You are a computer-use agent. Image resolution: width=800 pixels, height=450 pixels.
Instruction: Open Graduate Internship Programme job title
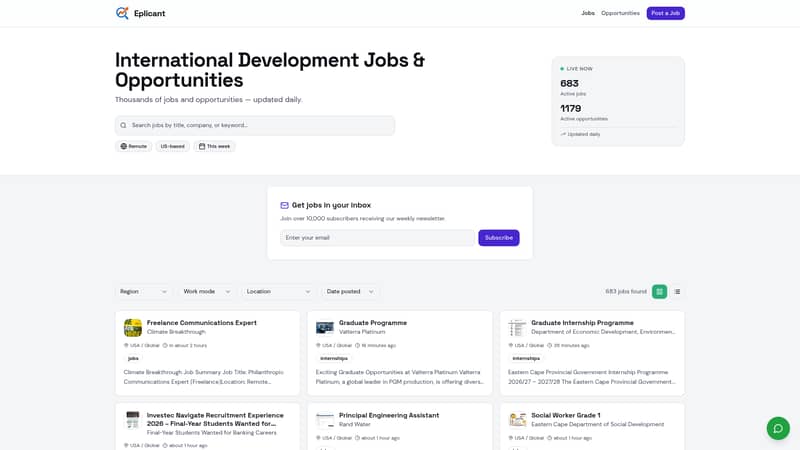point(582,323)
